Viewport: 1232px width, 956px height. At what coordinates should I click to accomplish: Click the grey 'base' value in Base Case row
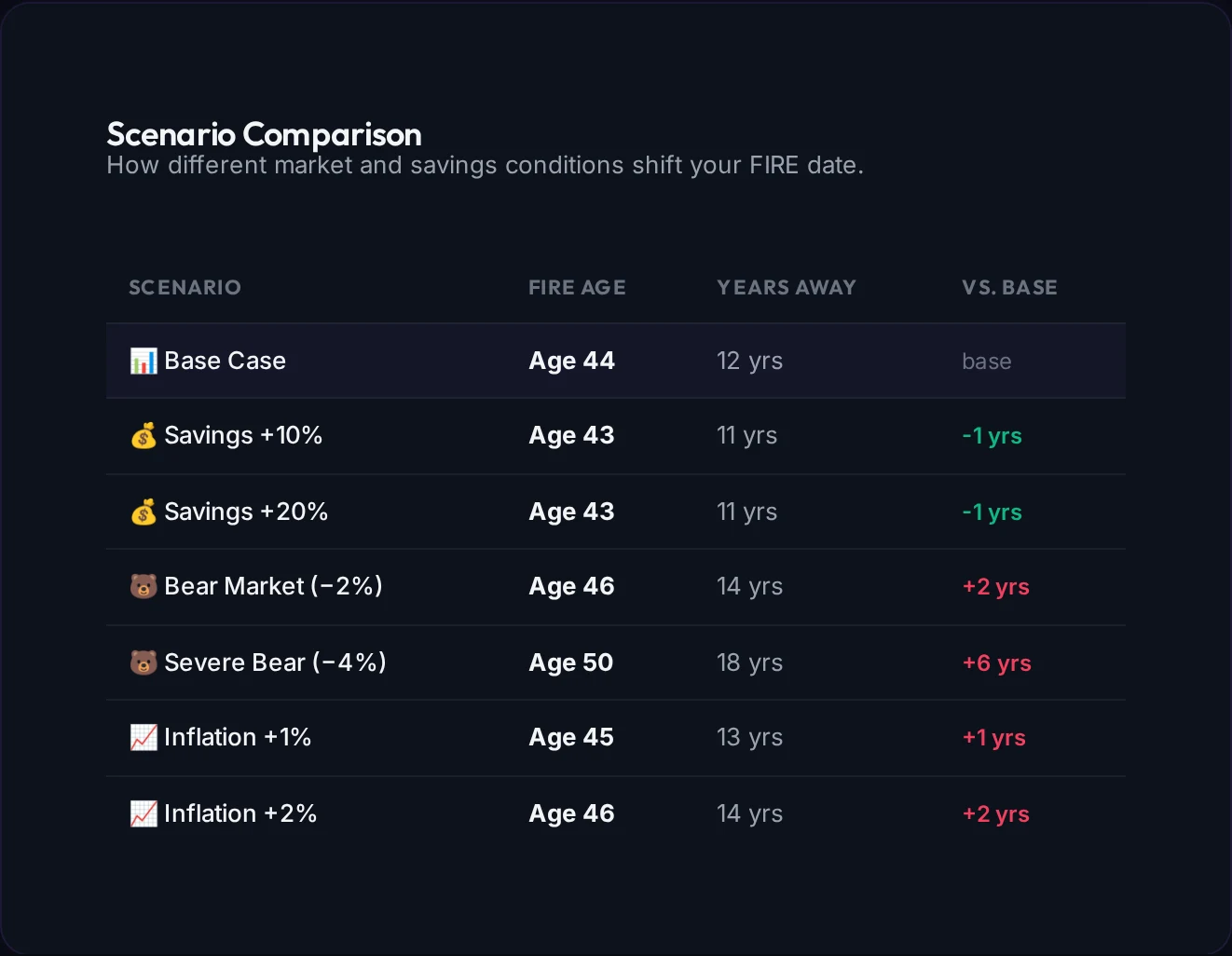pos(987,362)
